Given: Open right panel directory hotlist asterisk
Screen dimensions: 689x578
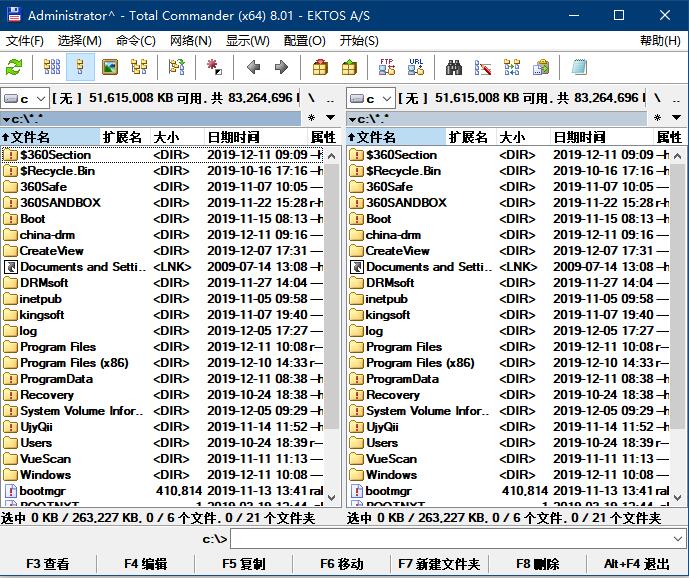Looking at the screenshot, I should click(x=657, y=118).
